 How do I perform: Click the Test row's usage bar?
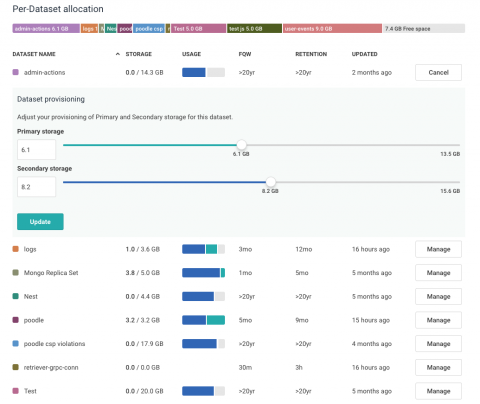pyautogui.click(x=203, y=391)
